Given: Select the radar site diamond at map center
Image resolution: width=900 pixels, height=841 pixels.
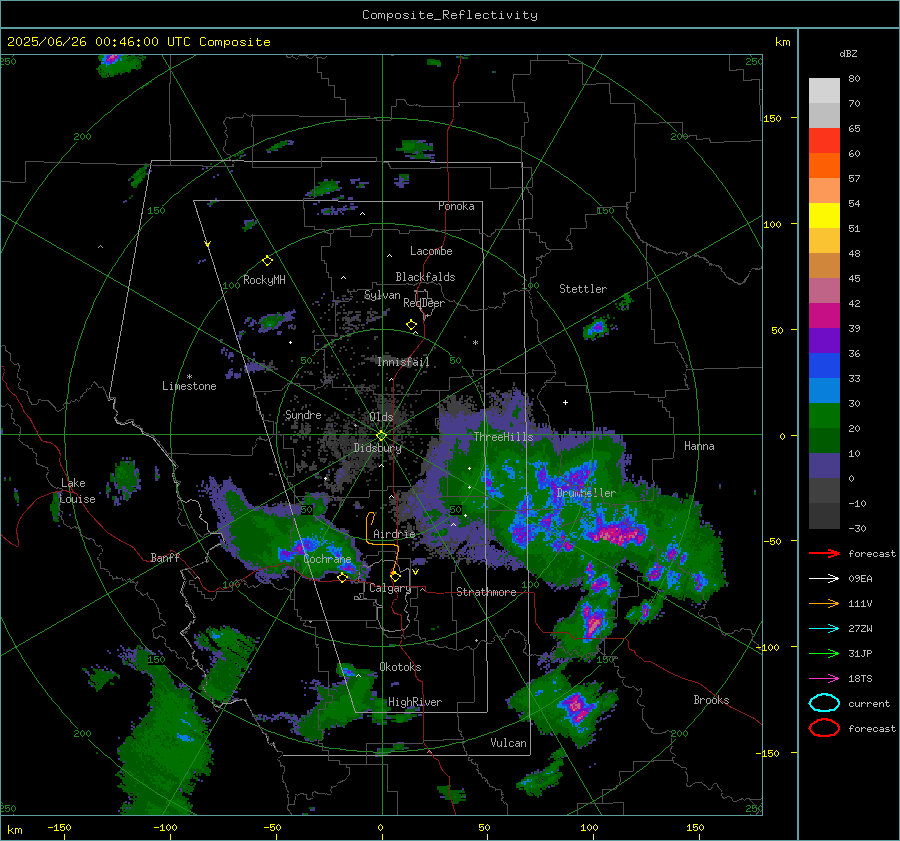Looking at the screenshot, I should pos(381,435).
